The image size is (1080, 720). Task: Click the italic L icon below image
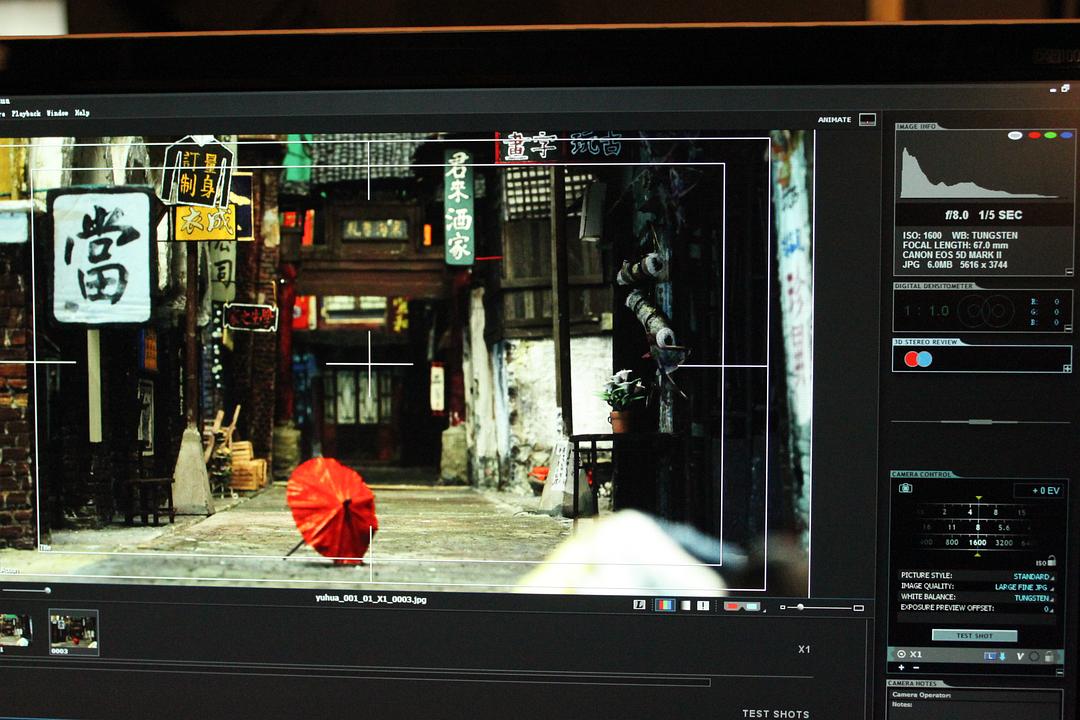(x=639, y=605)
